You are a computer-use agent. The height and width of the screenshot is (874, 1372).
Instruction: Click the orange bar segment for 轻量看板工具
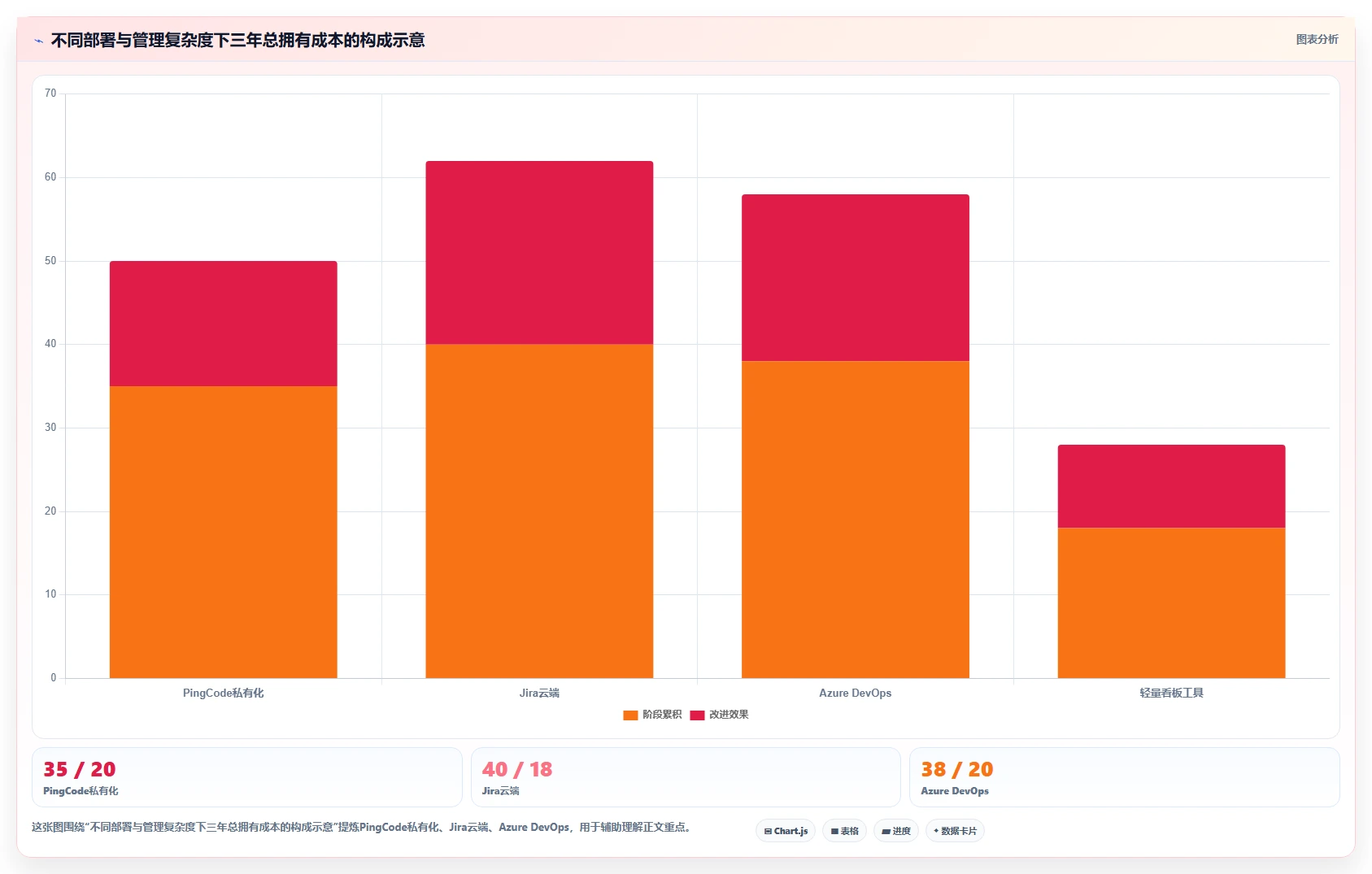click(x=1171, y=602)
